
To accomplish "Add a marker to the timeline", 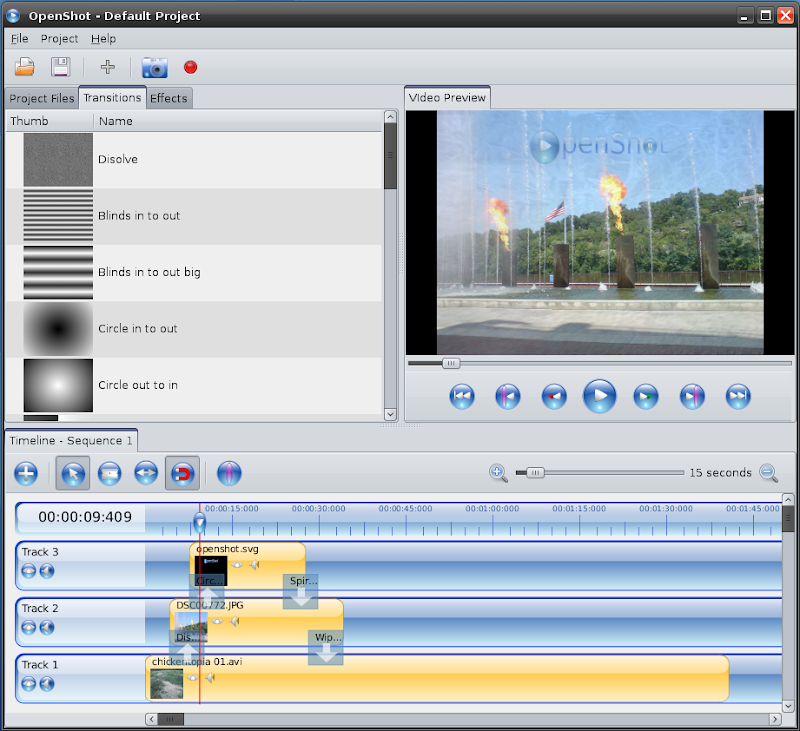I will pyautogui.click(x=229, y=473).
